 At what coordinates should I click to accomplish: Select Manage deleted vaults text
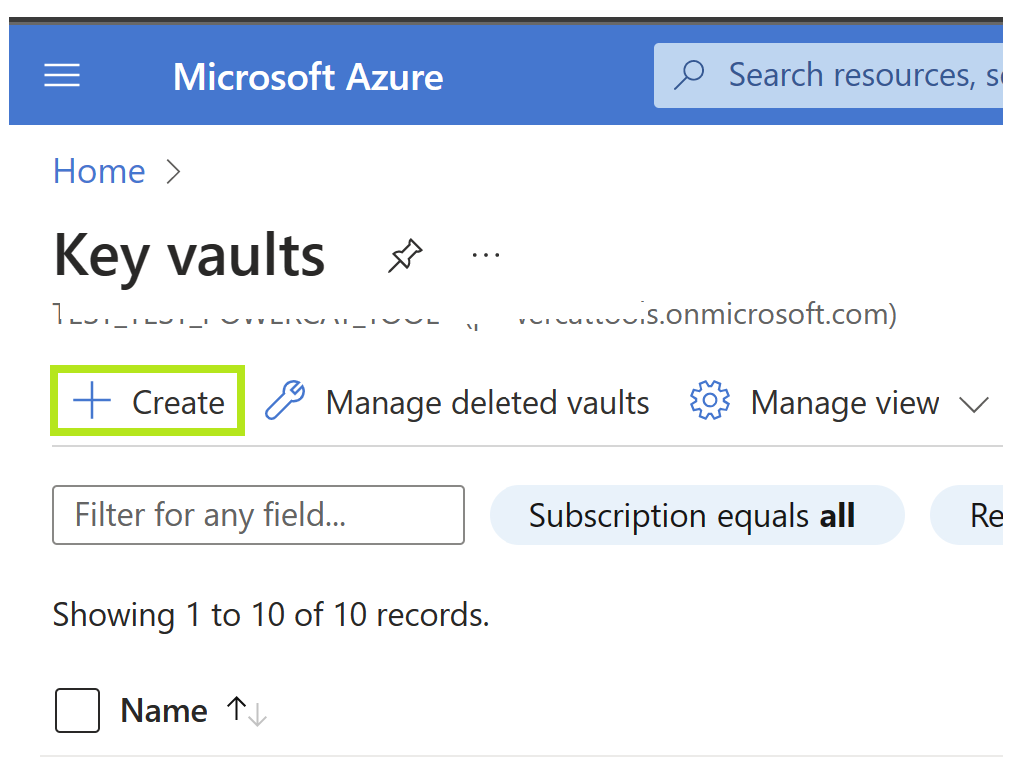(x=487, y=403)
